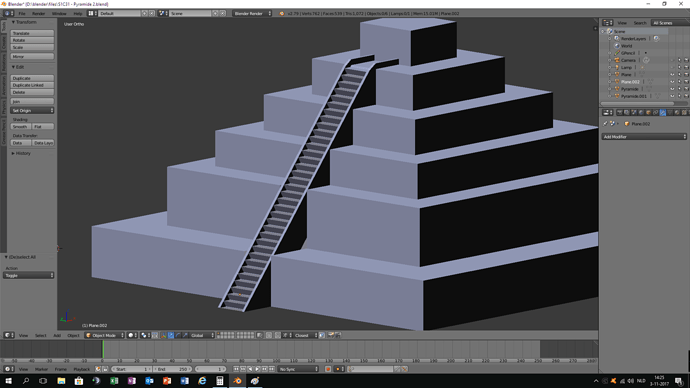Click the Rotate button

point(32,40)
